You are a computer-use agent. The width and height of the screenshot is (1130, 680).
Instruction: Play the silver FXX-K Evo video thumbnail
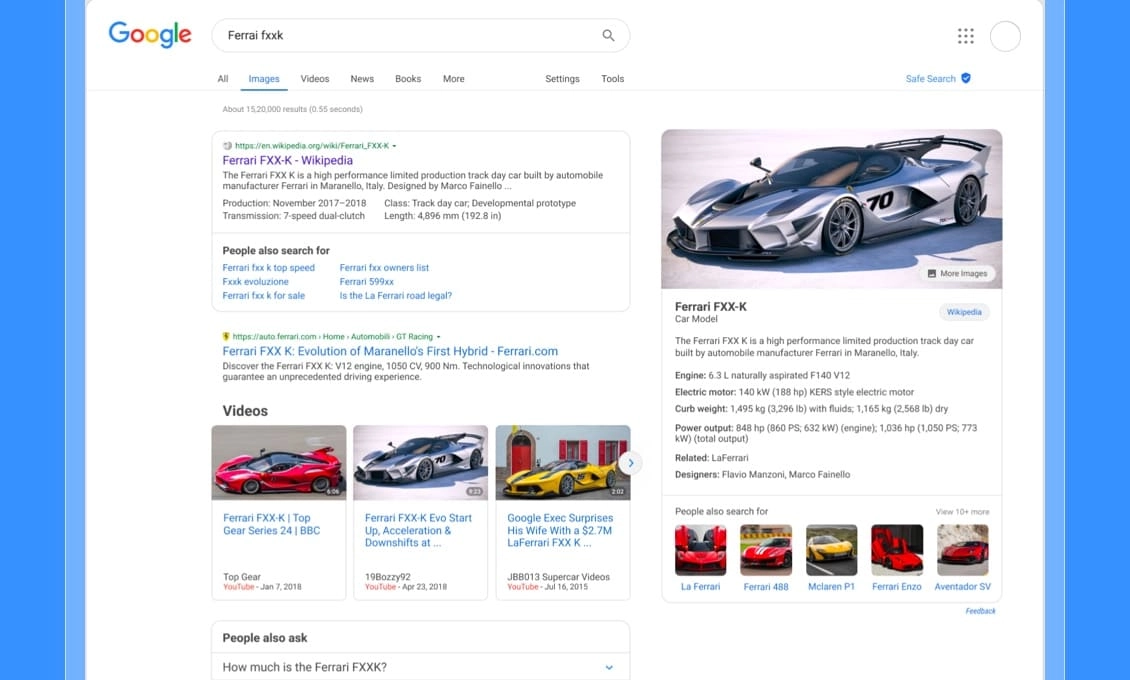pyautogui.click(x=420, y=462)
